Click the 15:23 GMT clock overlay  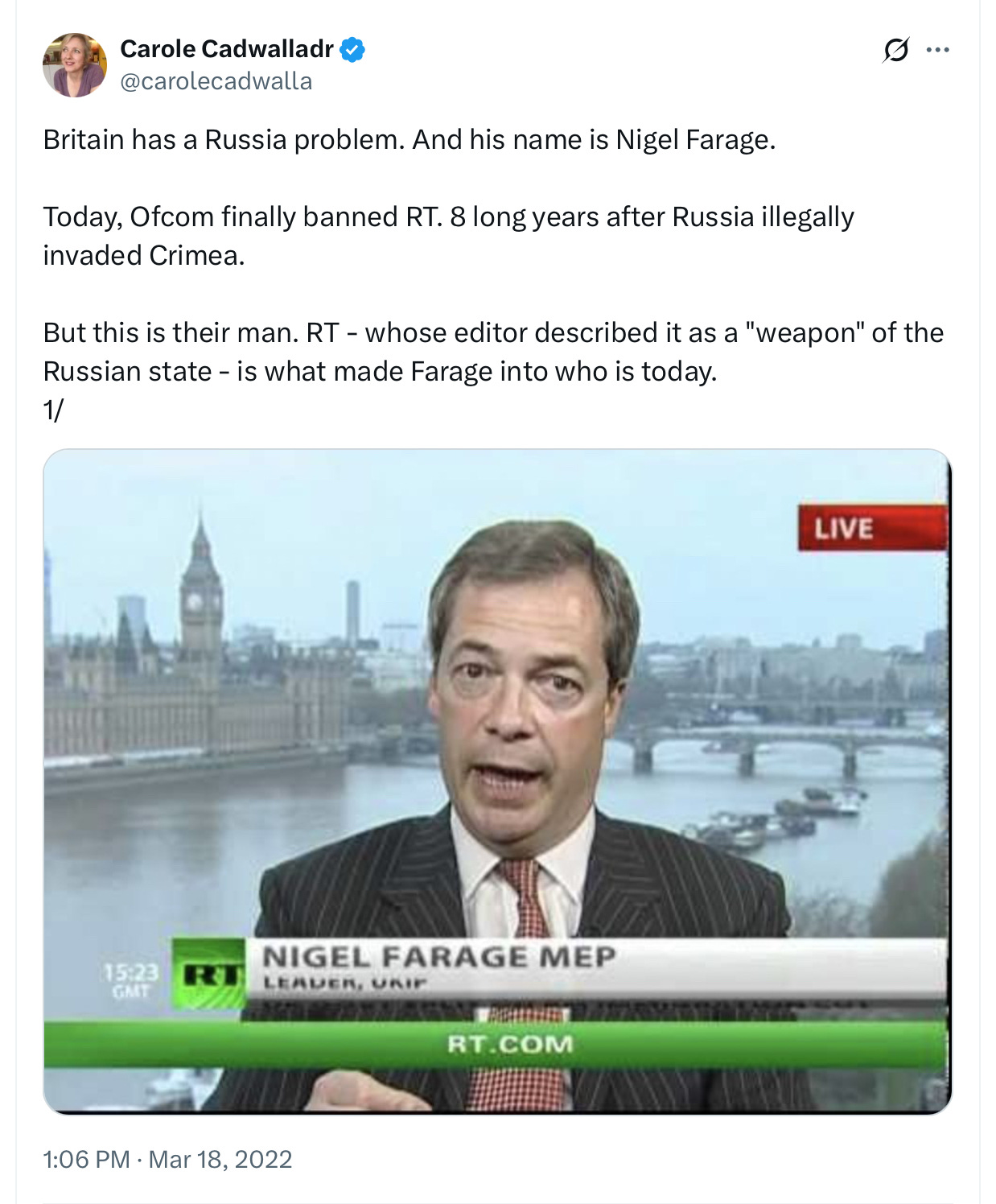130,980
